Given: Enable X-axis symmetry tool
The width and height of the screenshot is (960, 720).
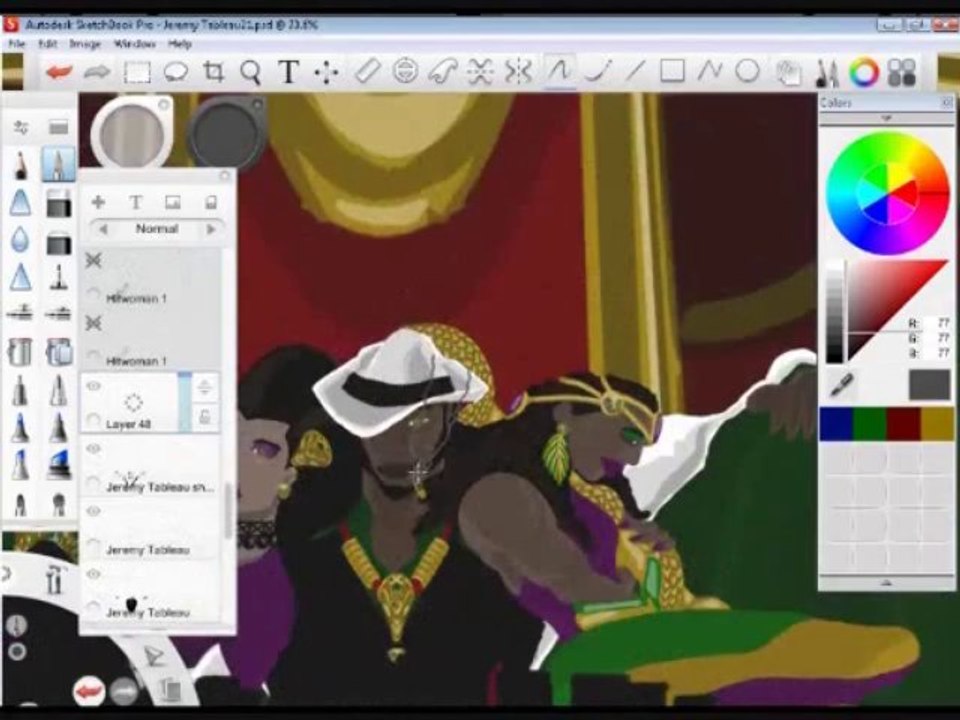Looking at the screenshot, I should (x=480, y=72).
